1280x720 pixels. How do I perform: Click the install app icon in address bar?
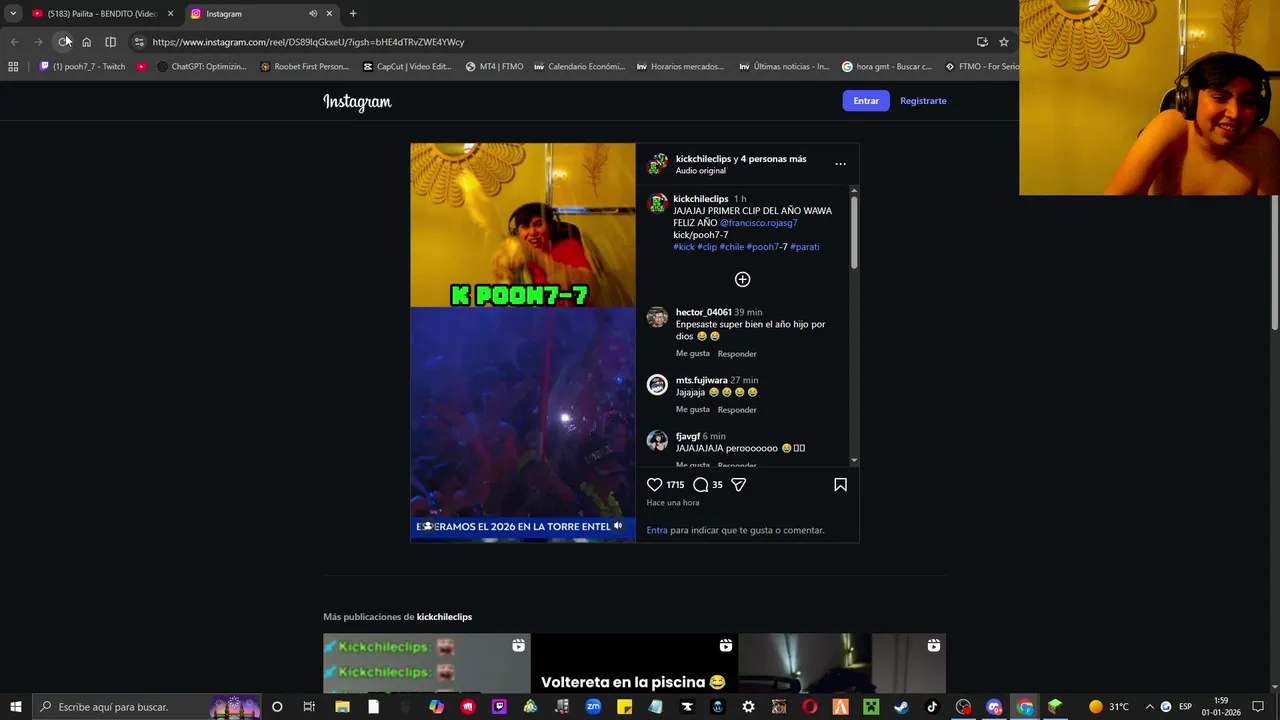(982, 42)
